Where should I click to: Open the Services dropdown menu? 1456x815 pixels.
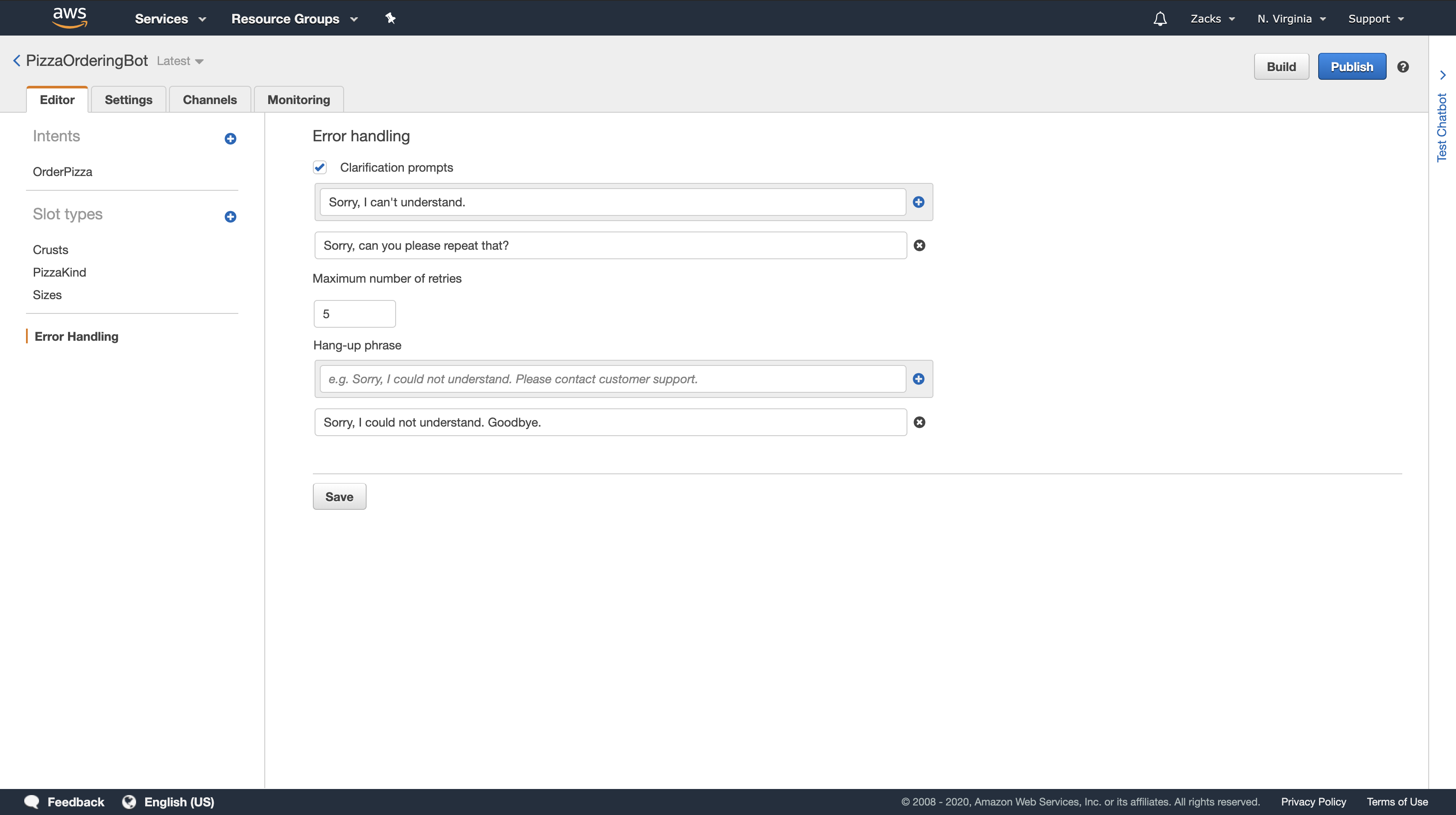tap(170, 19)
